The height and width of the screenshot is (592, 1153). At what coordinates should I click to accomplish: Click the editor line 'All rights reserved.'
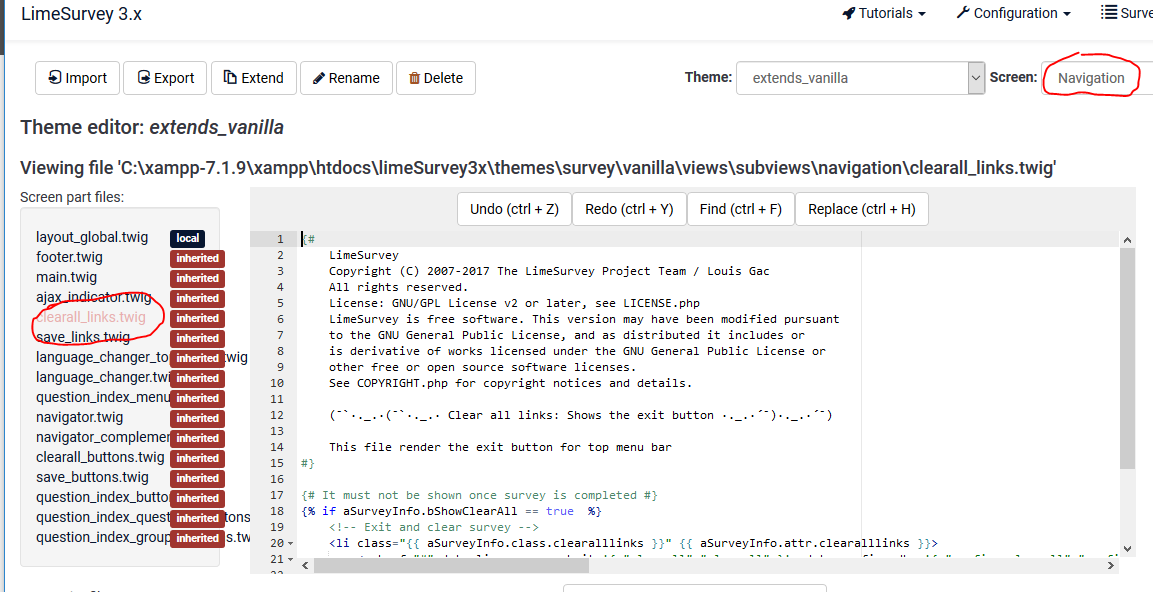tap(399, 287)
